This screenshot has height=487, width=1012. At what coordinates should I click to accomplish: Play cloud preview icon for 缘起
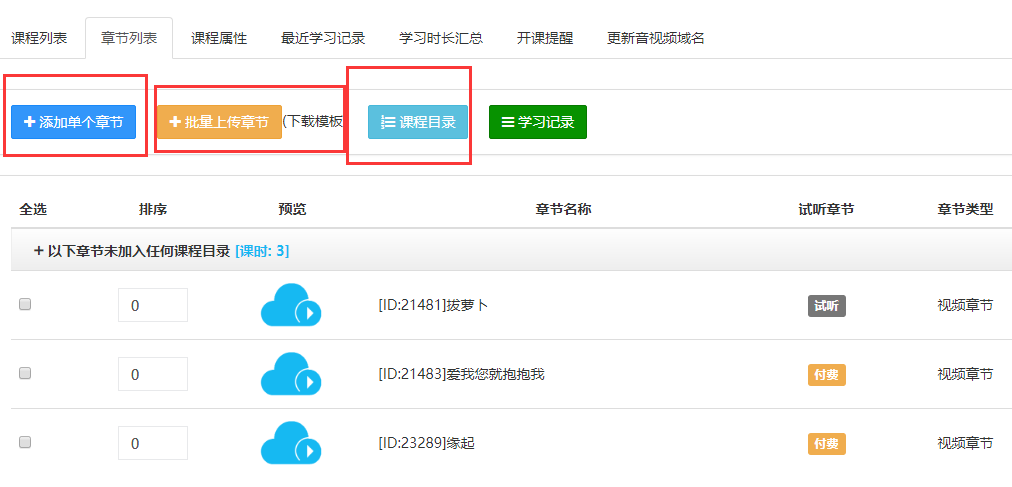pos(291,443)
